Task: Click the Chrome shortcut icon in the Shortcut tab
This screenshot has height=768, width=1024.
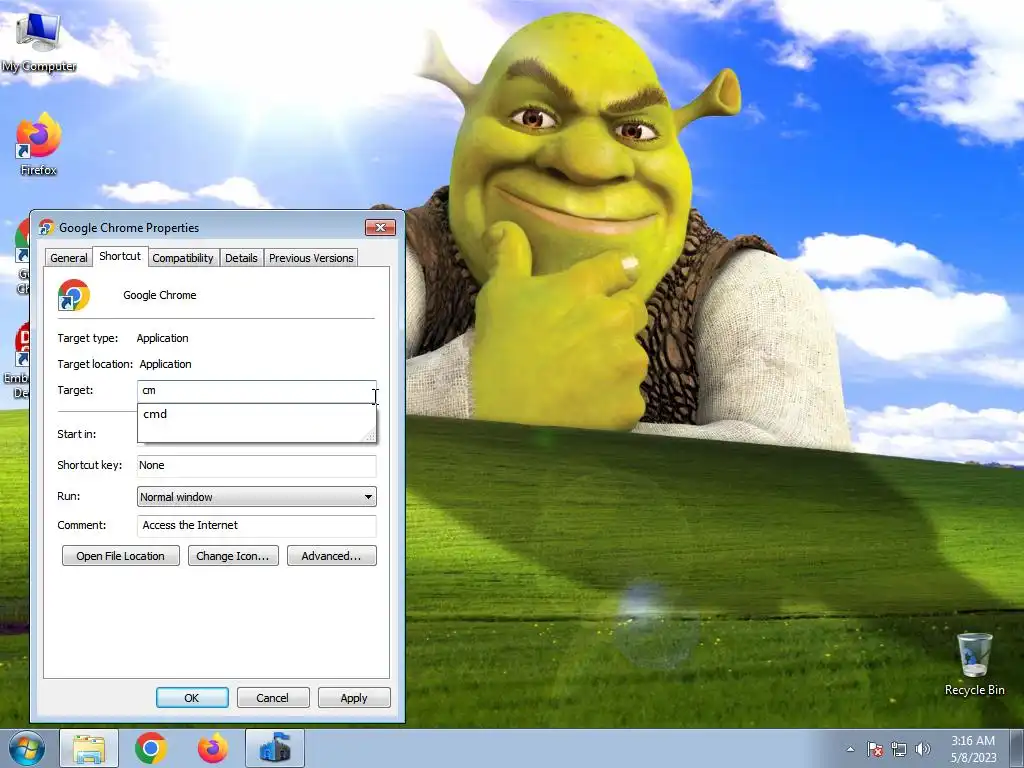Action: (74, 295)
